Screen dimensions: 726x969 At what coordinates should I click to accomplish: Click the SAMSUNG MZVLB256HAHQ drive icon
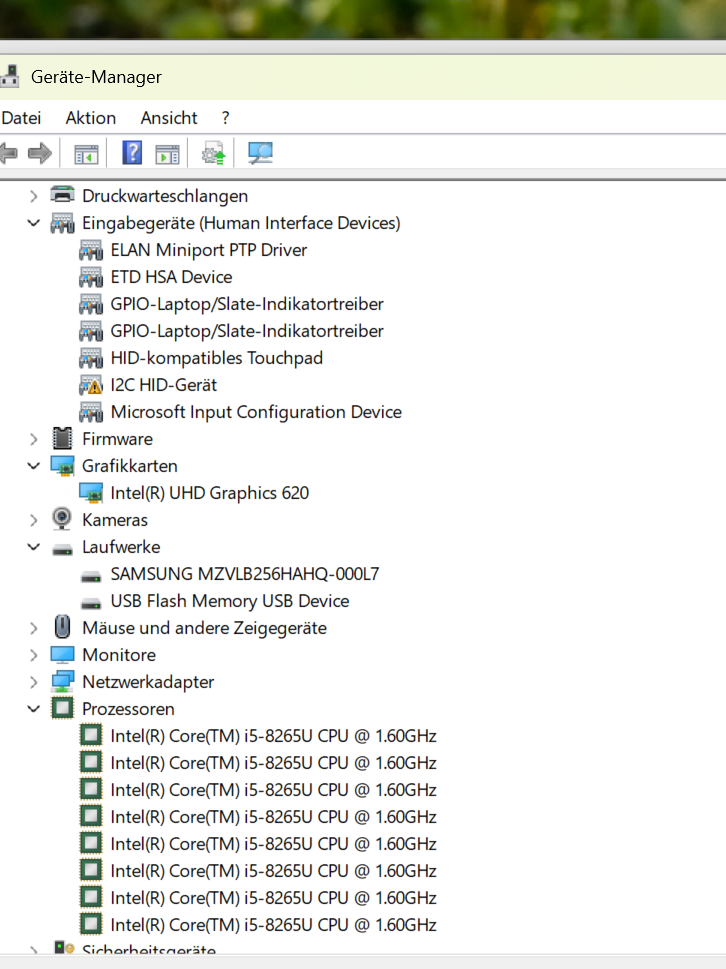click(x=91, y=577)
